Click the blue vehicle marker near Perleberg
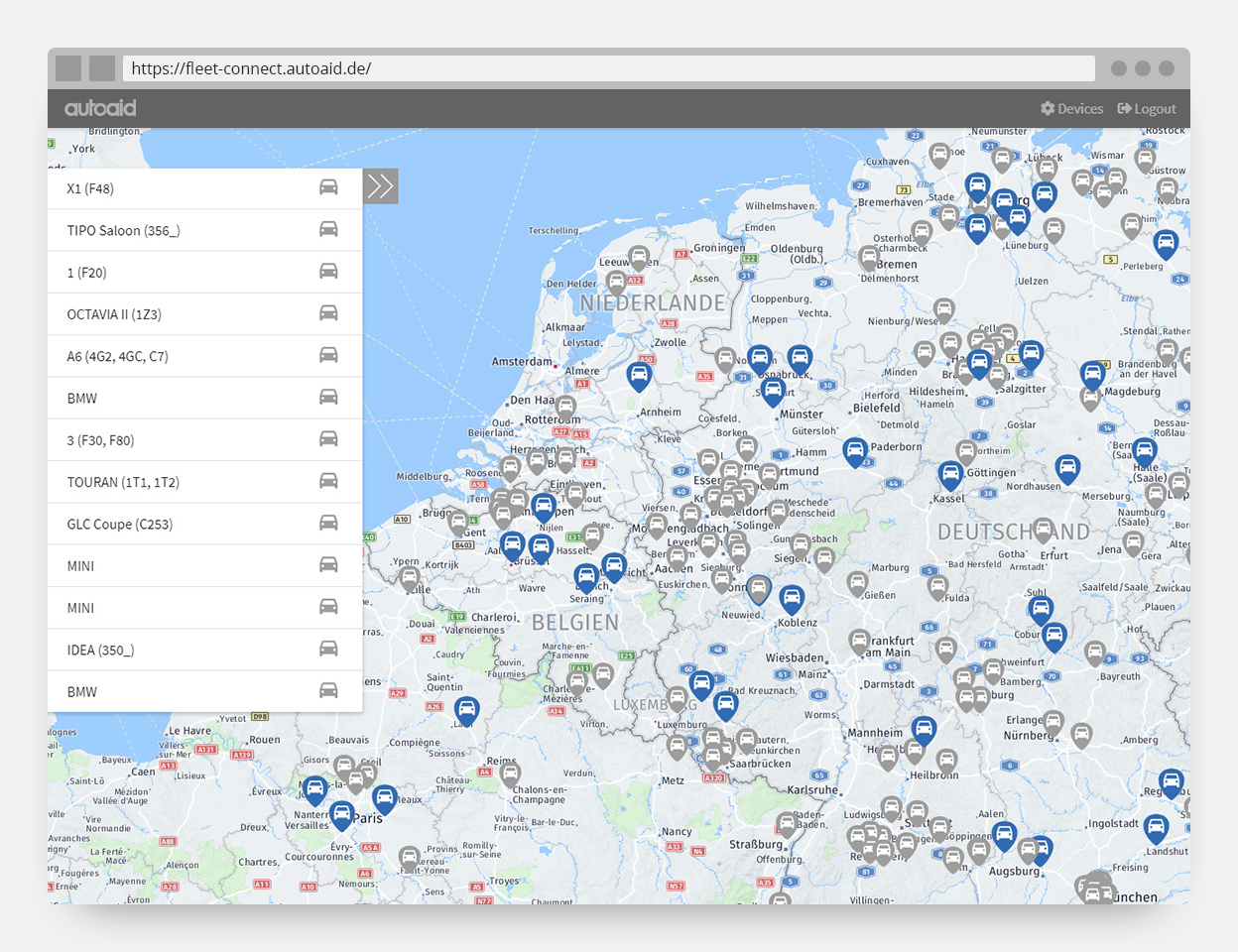1238x952 pixels. click(1166, 244)
